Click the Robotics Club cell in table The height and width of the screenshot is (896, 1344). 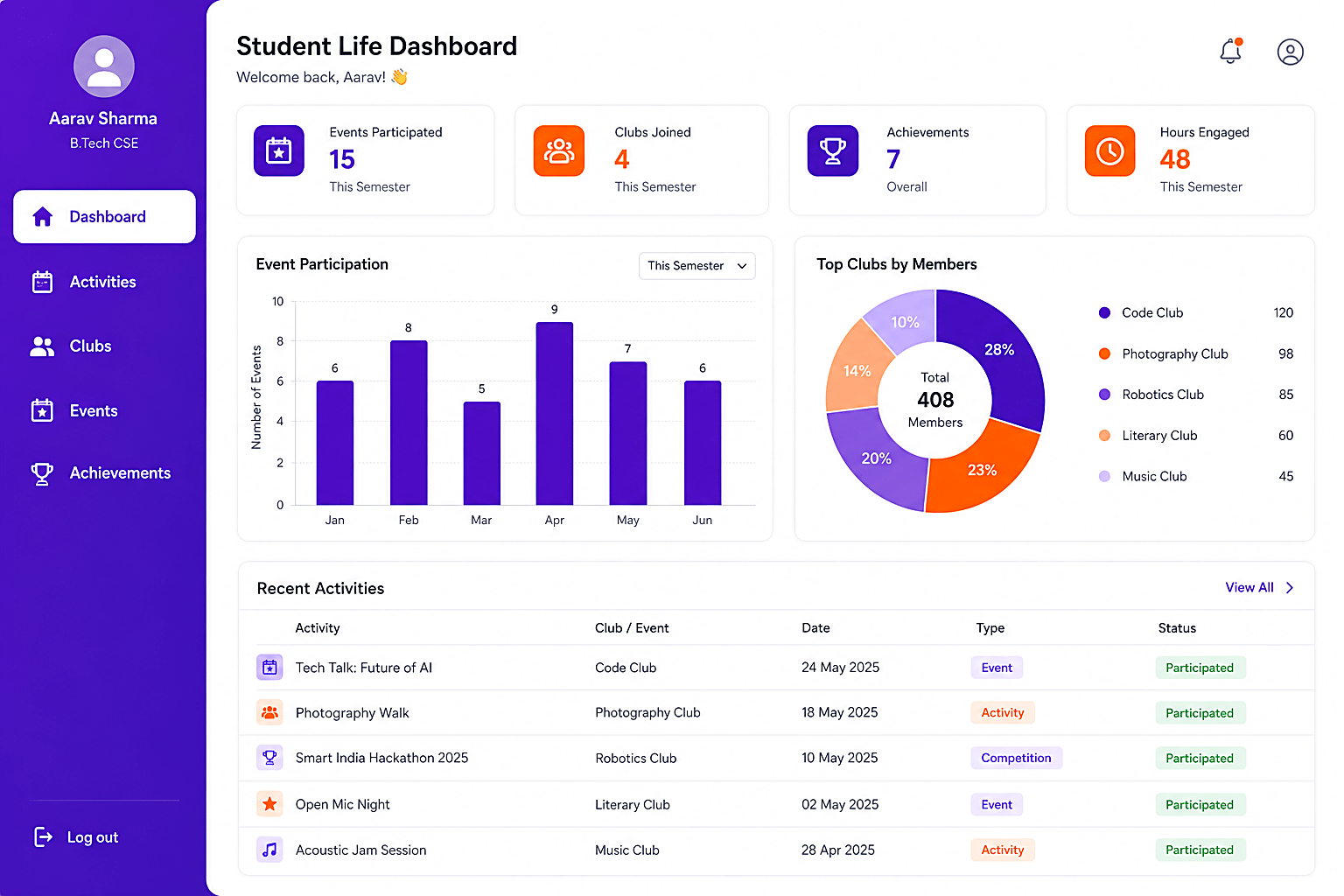point(636,759)
